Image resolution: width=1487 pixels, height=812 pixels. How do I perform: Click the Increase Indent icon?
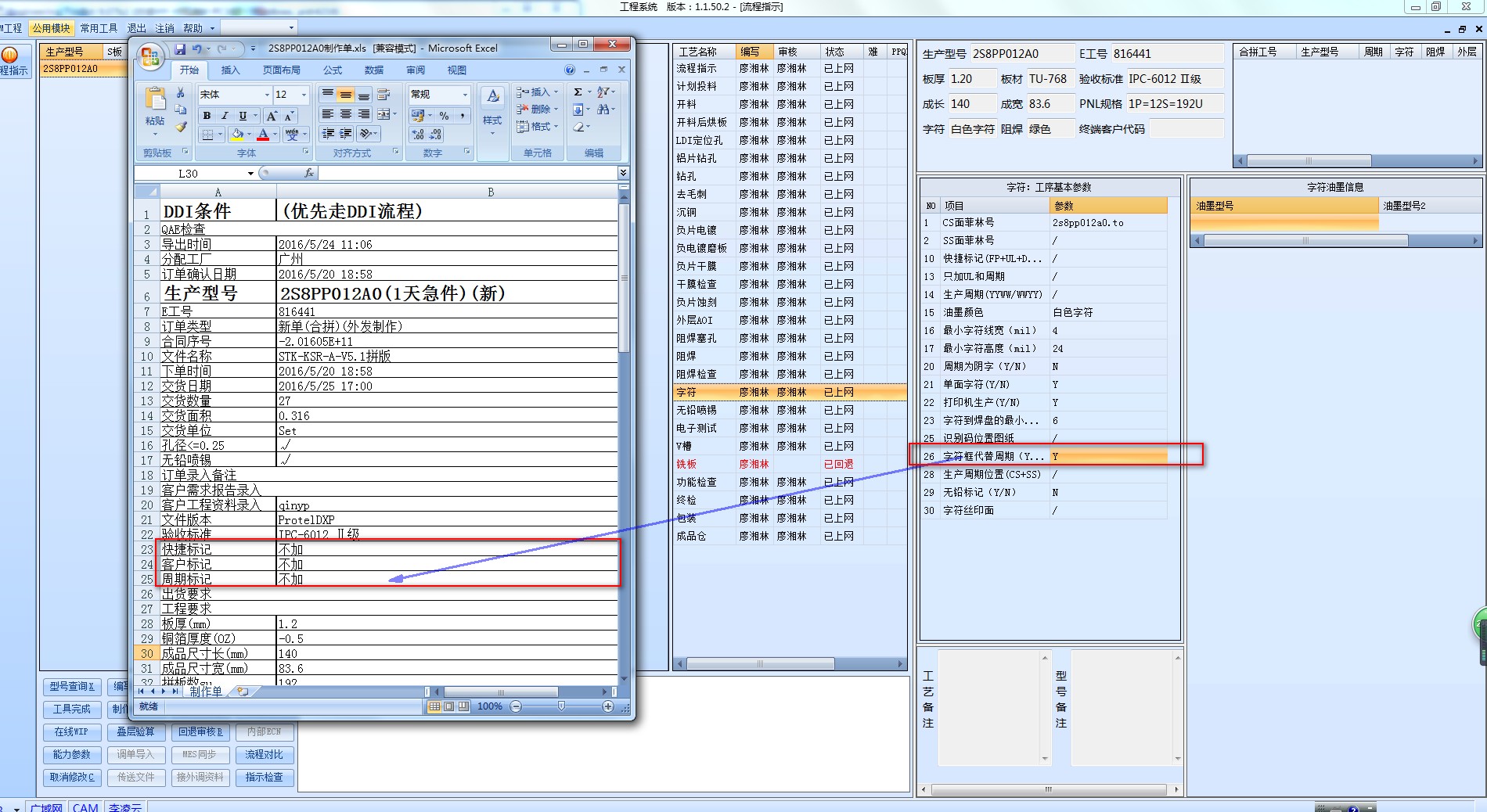click(x=346, y=134)
